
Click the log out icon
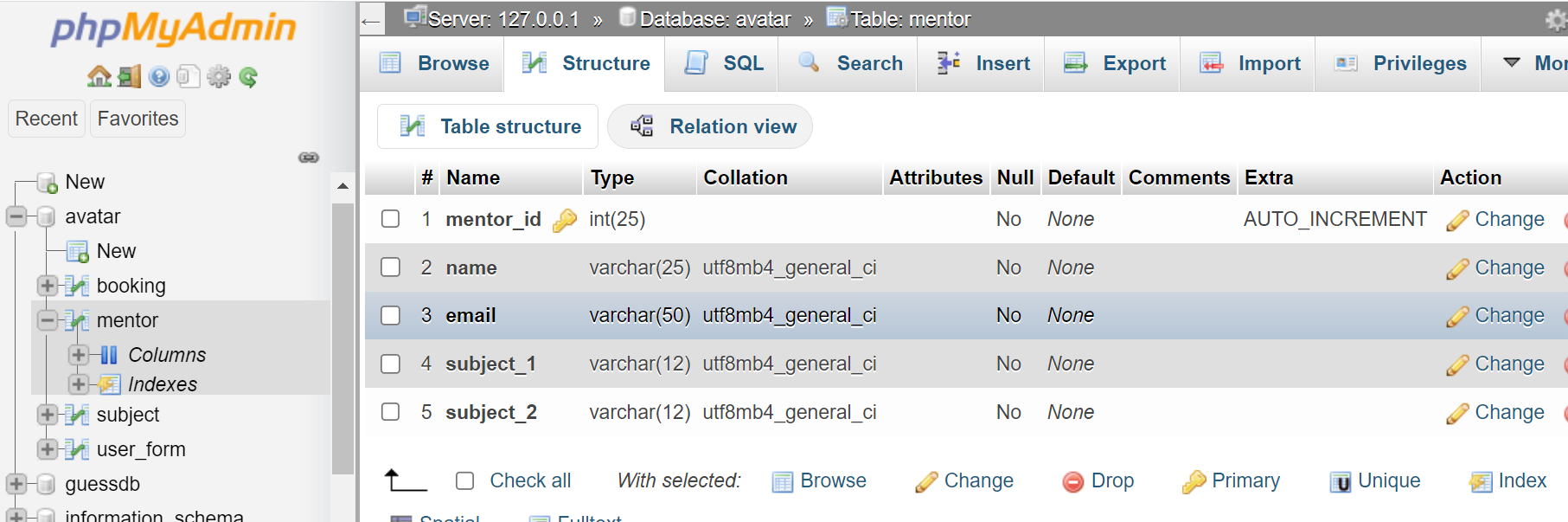(x=129, y=77)
